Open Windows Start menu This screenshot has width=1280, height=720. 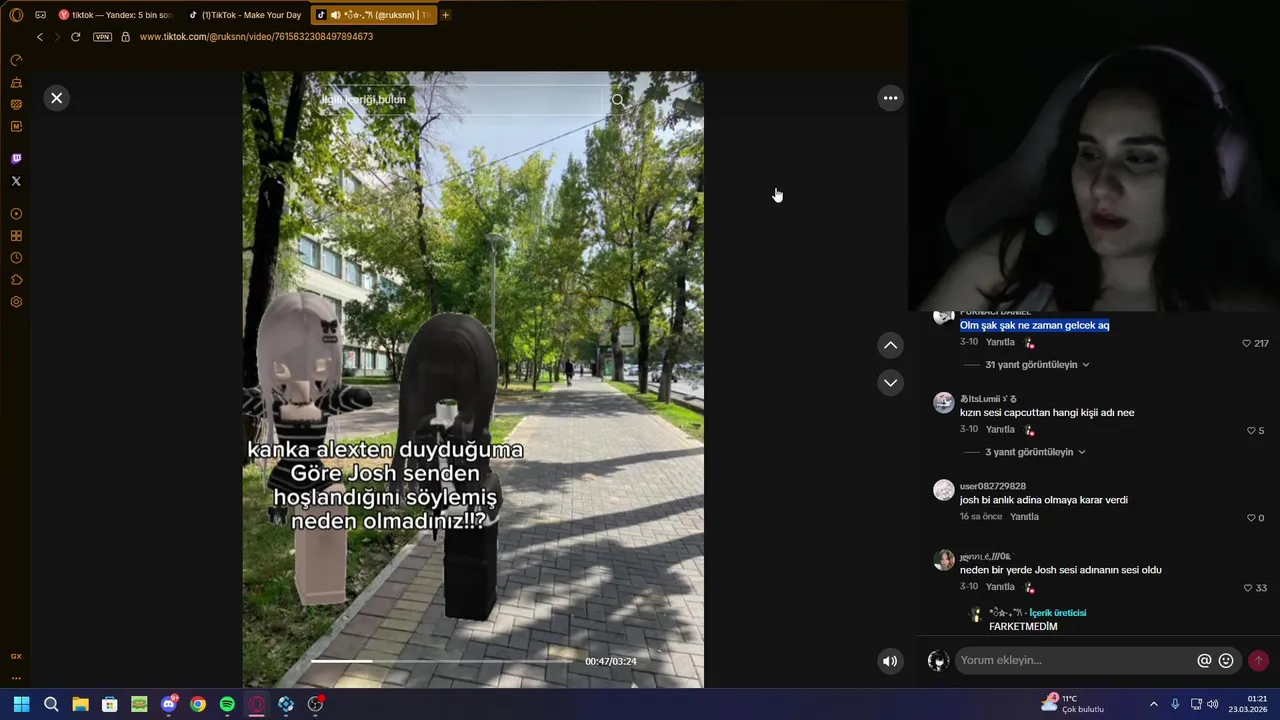(21, 704)
